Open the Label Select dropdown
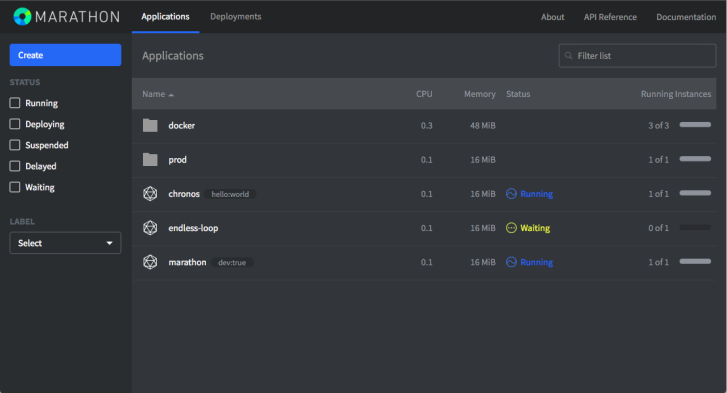This screenshot has height=393, width=727. click(65, 243)
